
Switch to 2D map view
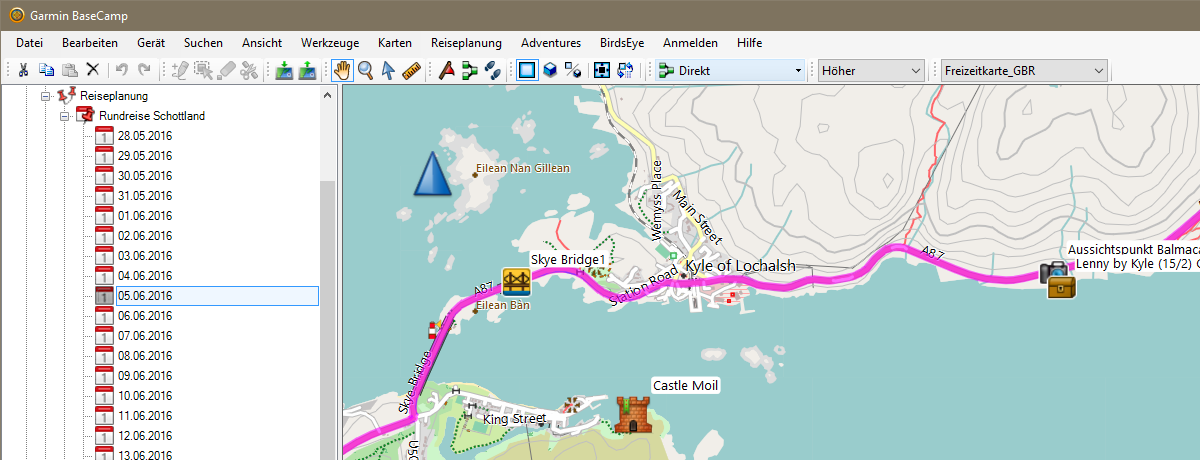(527, 70)
